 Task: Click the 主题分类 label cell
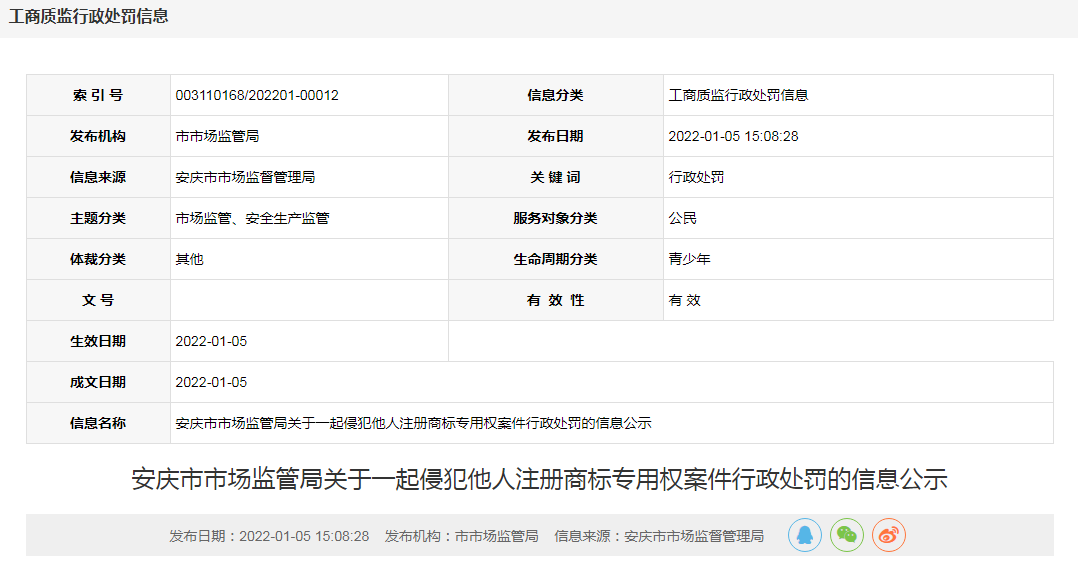98,219
